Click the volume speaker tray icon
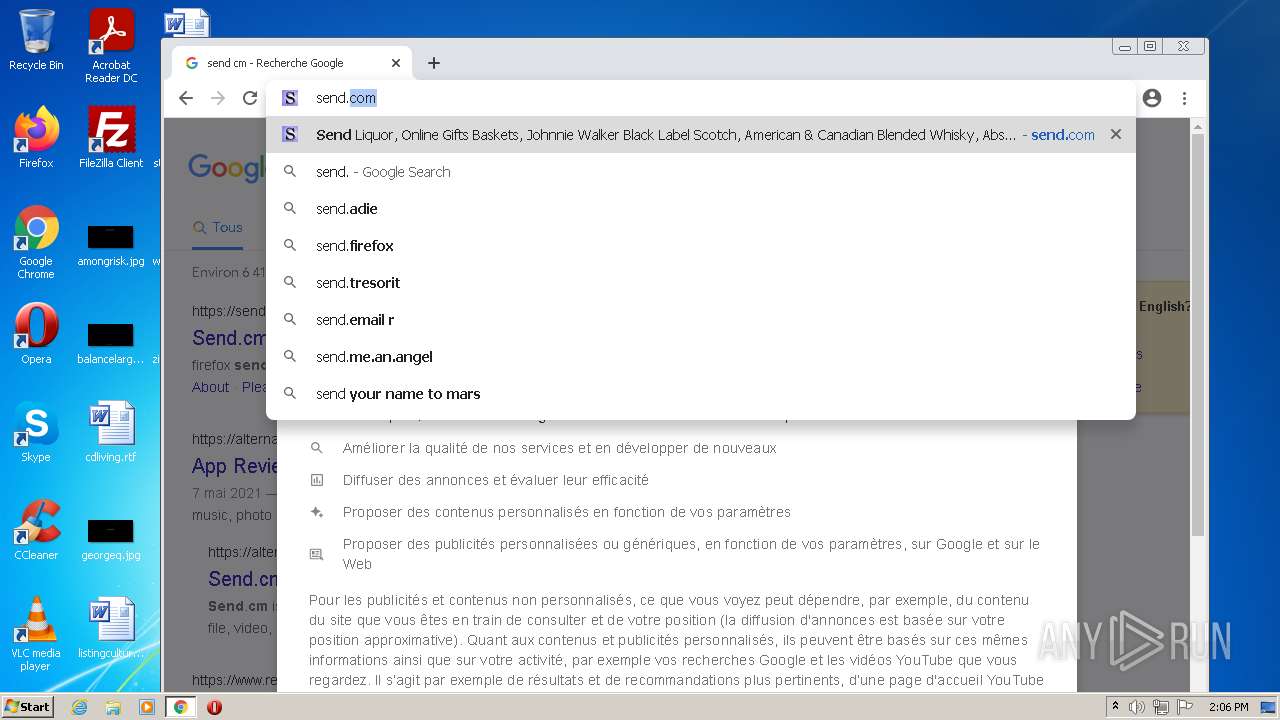Viewport: 1280px width, 720px height. pyautogui.click(x=1137, y=707)
